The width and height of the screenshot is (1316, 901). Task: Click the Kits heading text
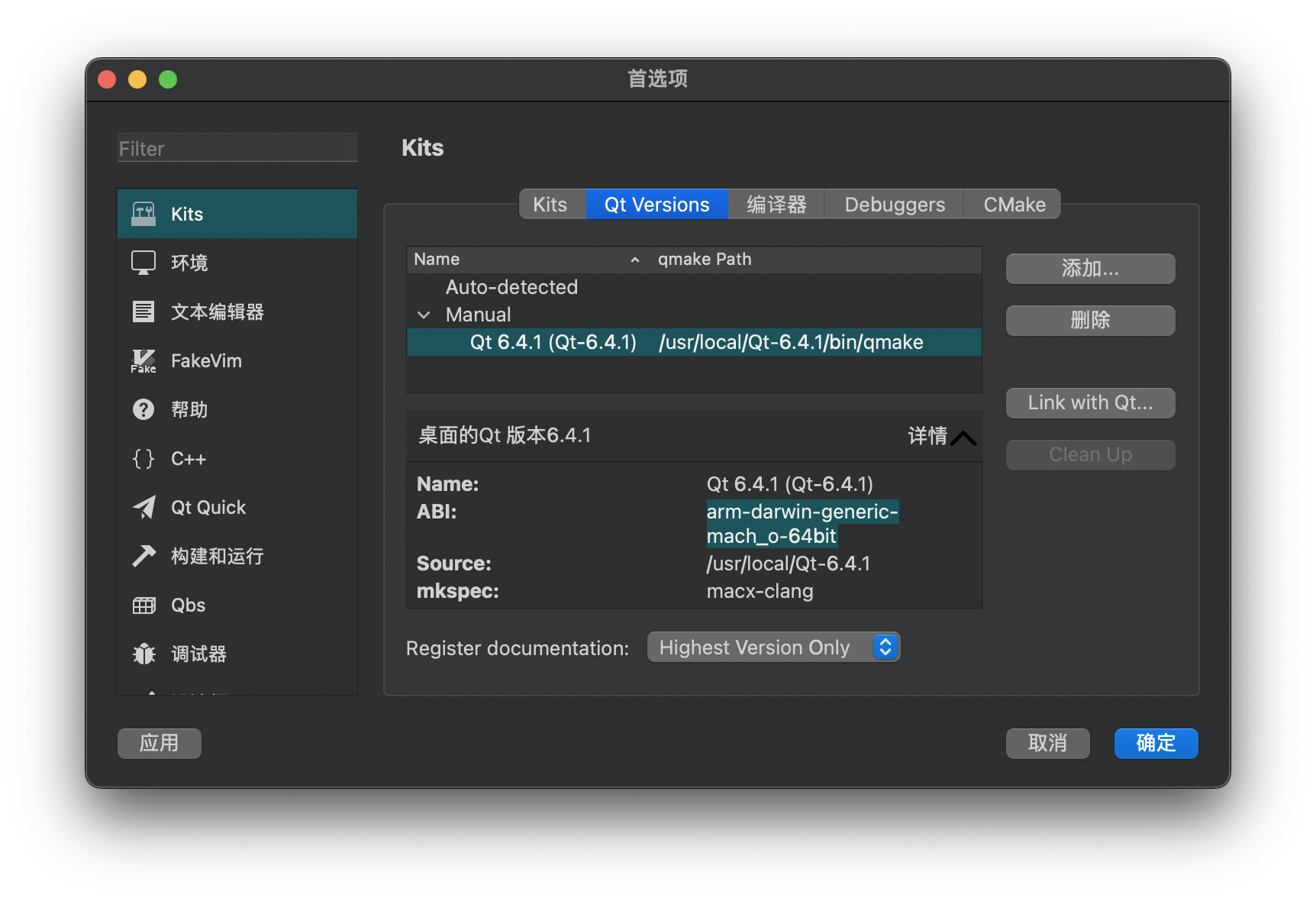tap(422, 147)
